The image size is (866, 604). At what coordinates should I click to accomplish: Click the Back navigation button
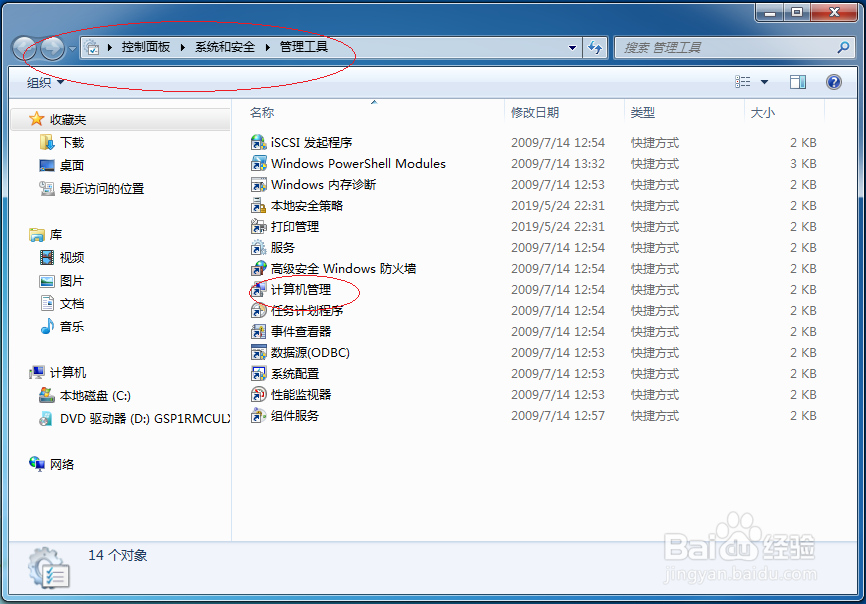coord(22,47)
